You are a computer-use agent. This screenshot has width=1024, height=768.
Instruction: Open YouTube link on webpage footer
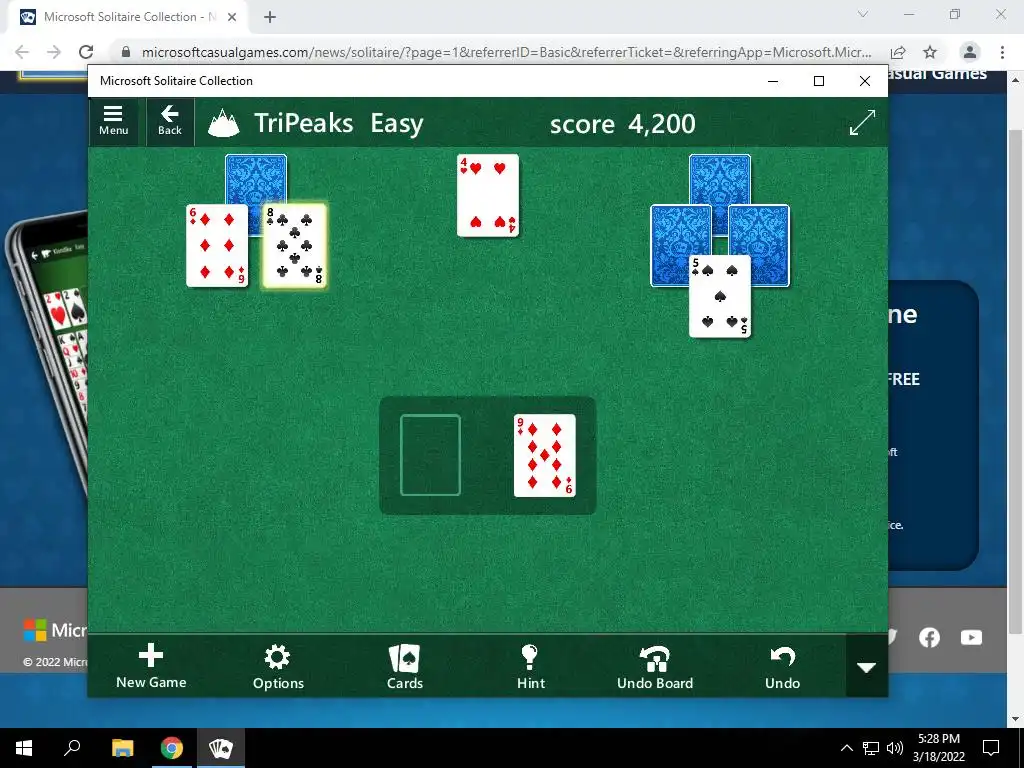(x=971, y=637)
